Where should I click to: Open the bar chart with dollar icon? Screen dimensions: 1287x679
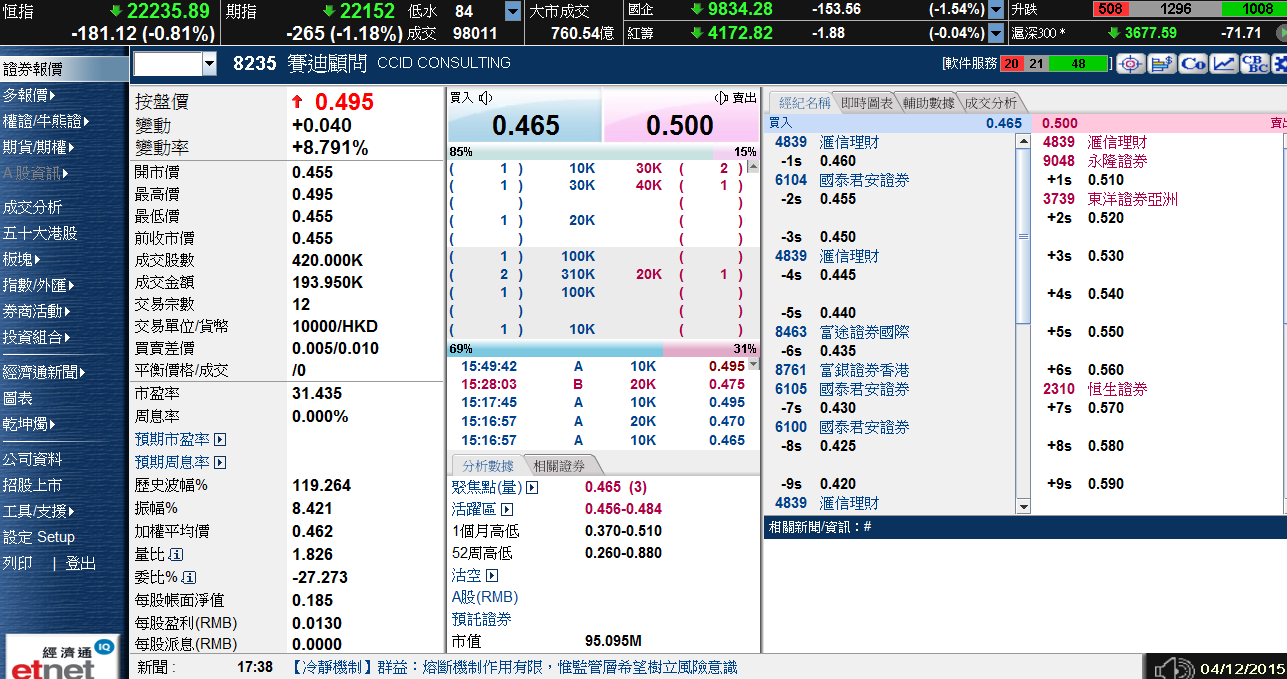[1162, 64]
